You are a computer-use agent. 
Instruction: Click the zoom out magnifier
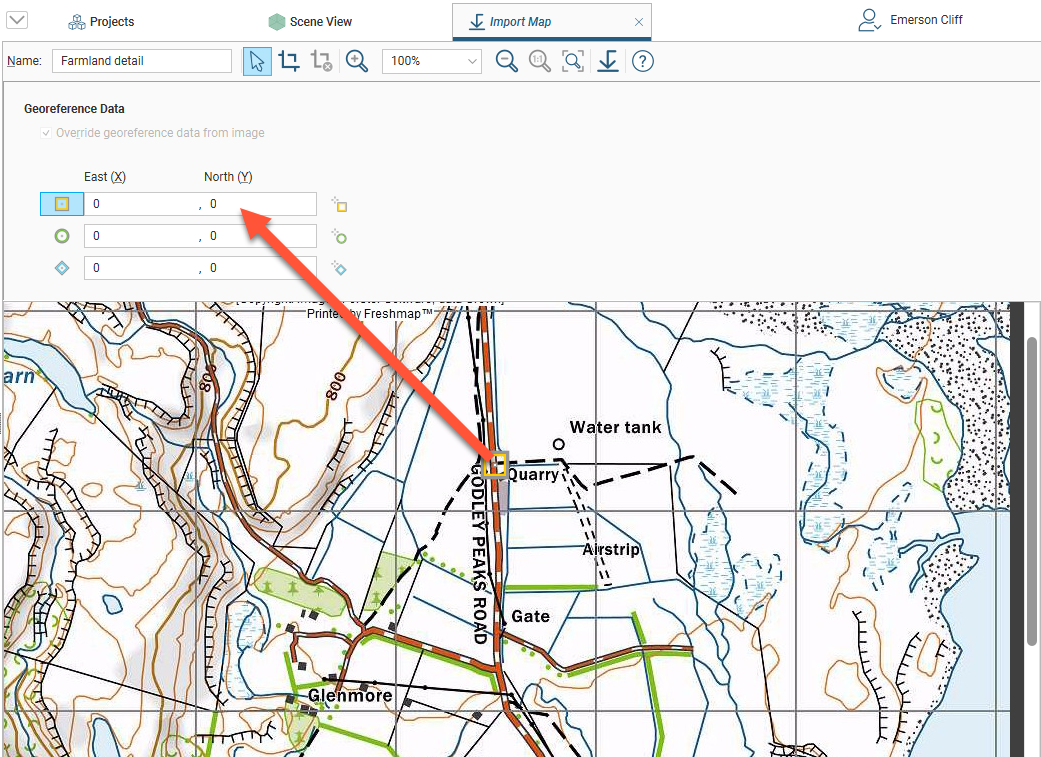[507, 61]
